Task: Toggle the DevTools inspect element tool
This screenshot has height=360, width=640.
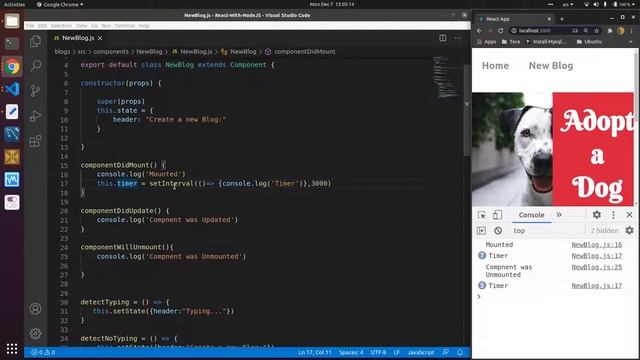Action: click(482, 215)
